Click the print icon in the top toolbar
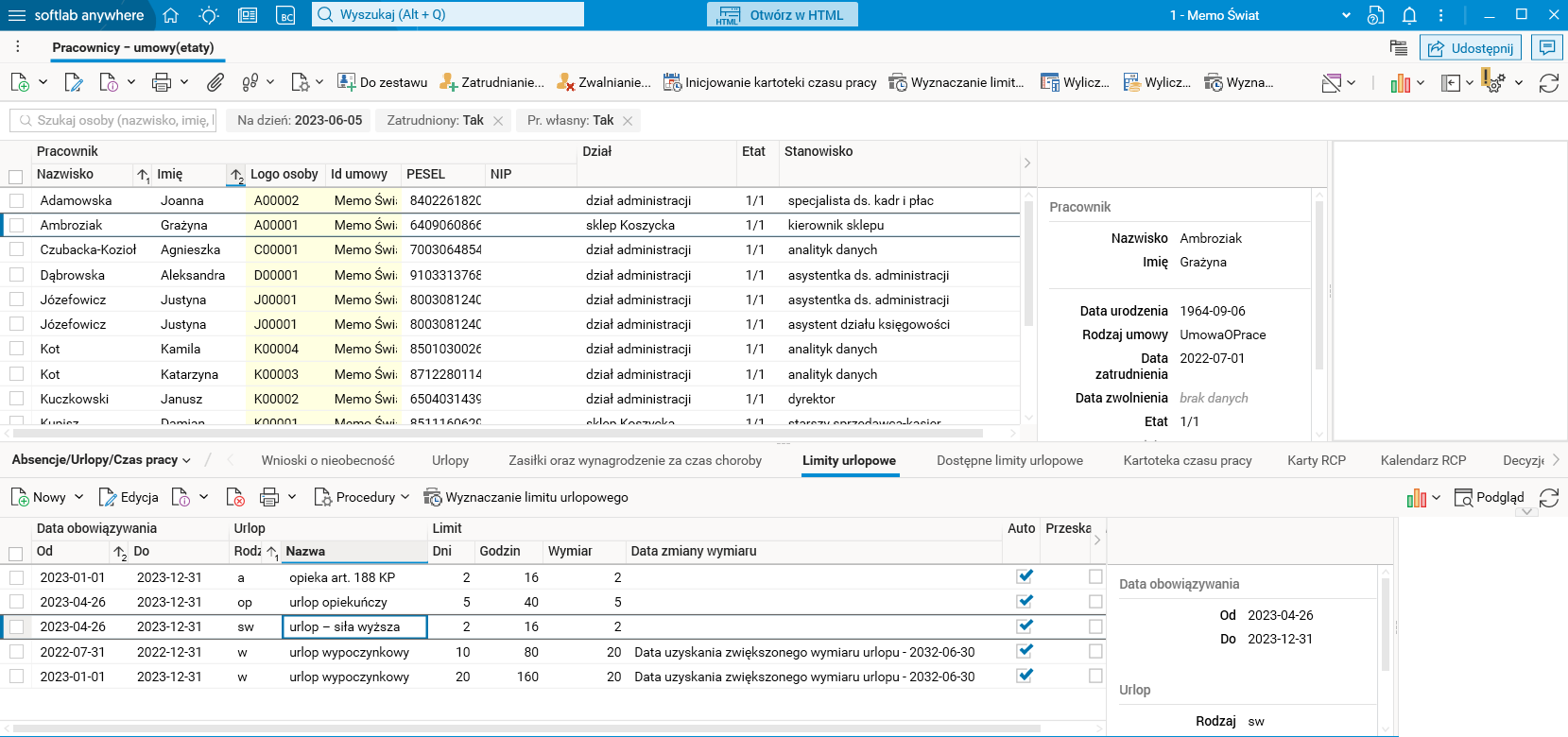 [162, 83]
